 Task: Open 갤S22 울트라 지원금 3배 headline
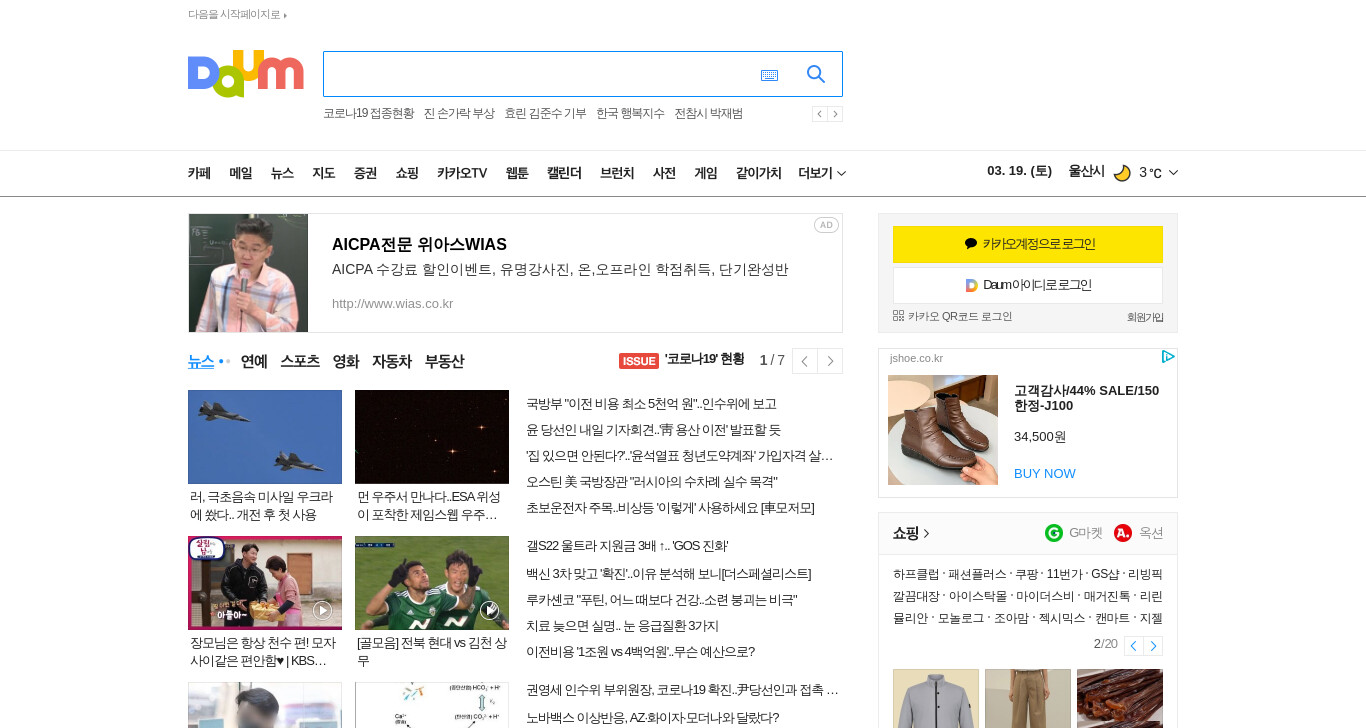click(x=627, y=546)
